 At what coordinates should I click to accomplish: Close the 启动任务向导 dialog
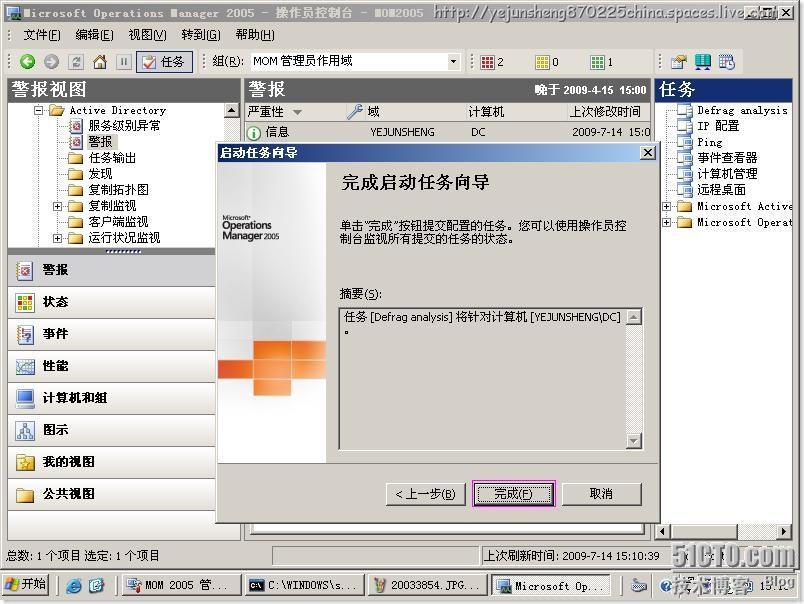pos(648,153)
